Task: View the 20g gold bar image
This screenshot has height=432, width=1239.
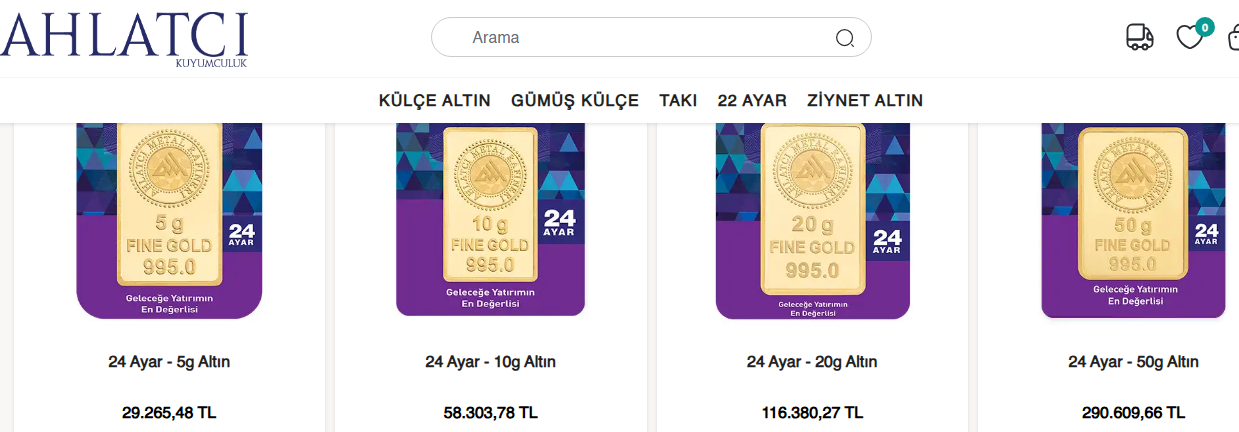Action: click(812, 220)
